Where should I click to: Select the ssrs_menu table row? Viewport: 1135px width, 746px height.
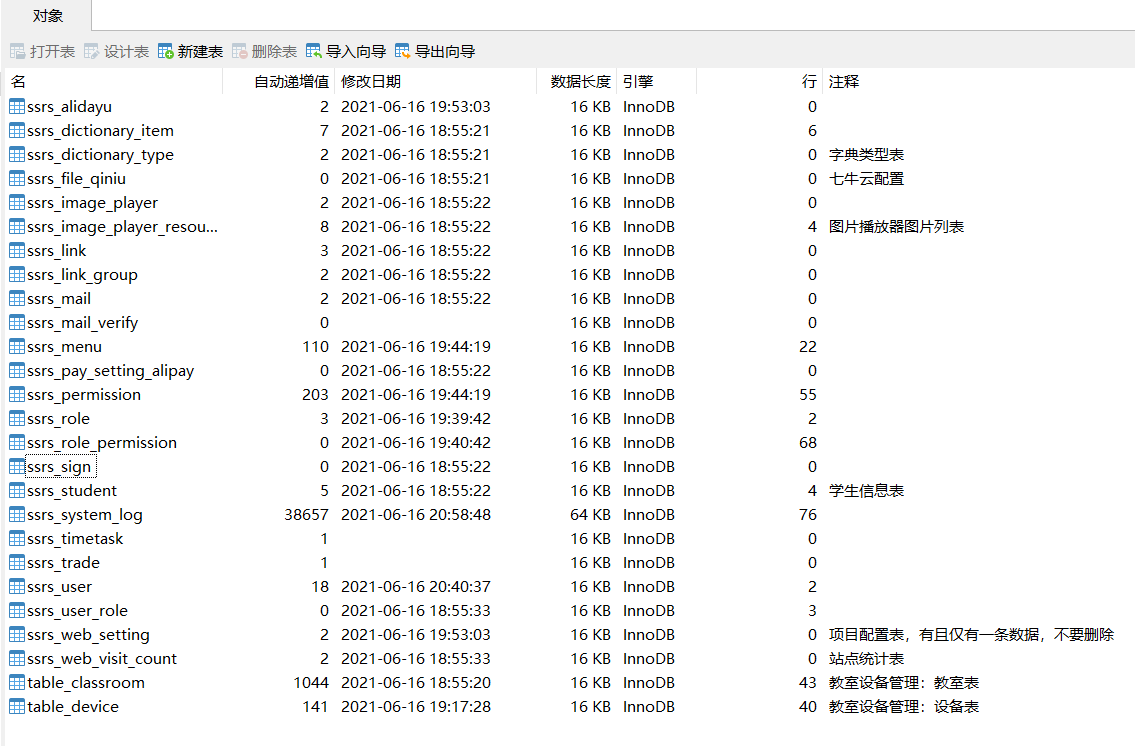pos(58,346)
